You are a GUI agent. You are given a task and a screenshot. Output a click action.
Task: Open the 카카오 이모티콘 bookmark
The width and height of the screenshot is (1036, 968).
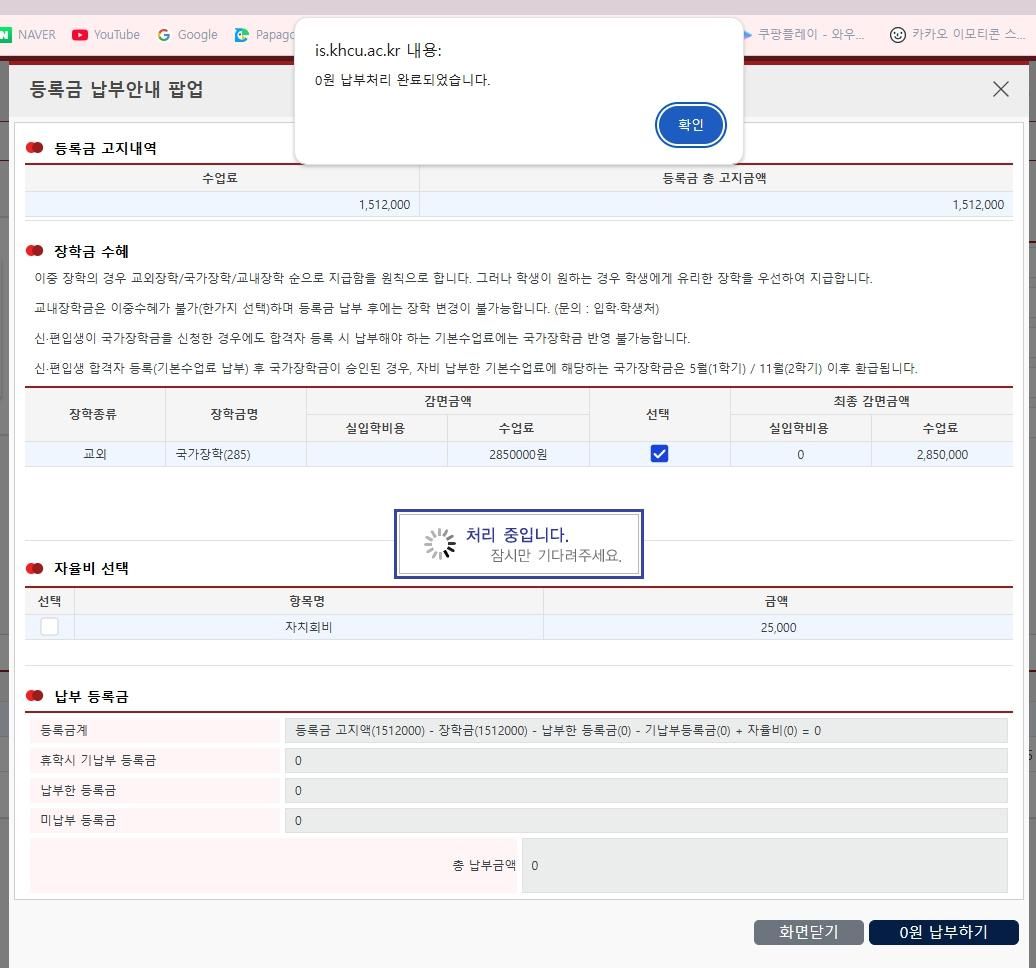pos(957,35)
